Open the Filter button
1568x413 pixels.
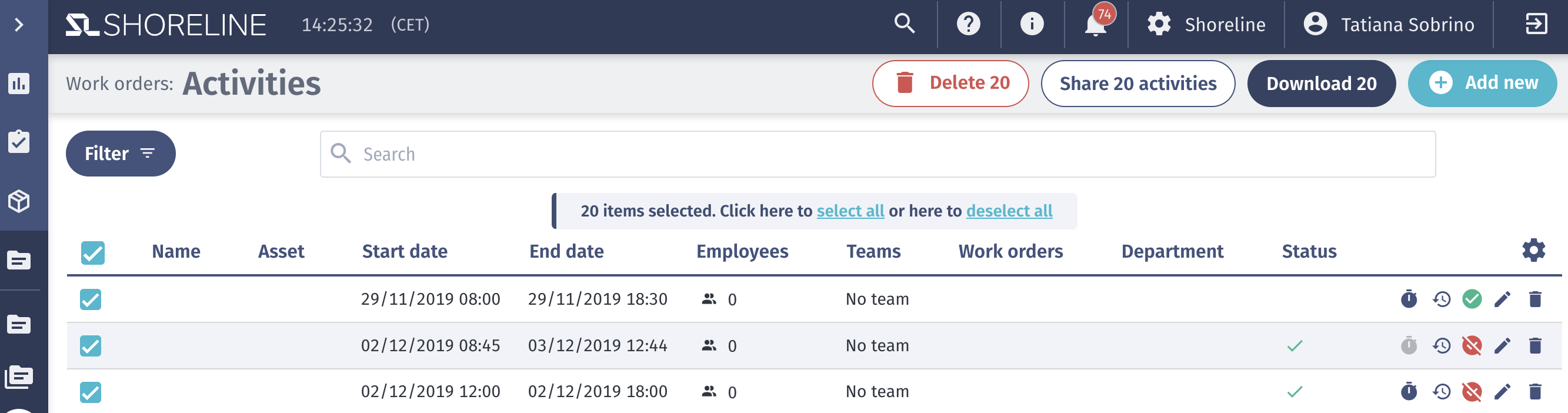point(121,154)
